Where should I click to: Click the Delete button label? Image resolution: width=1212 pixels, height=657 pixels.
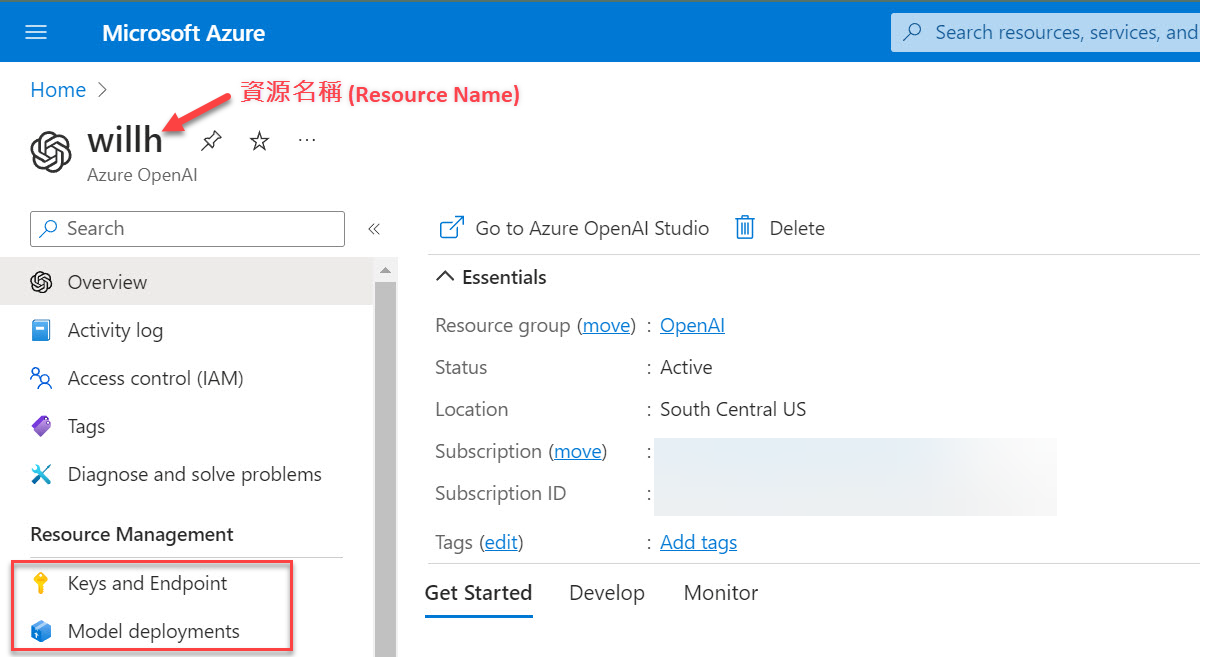[x=797, y=228]
